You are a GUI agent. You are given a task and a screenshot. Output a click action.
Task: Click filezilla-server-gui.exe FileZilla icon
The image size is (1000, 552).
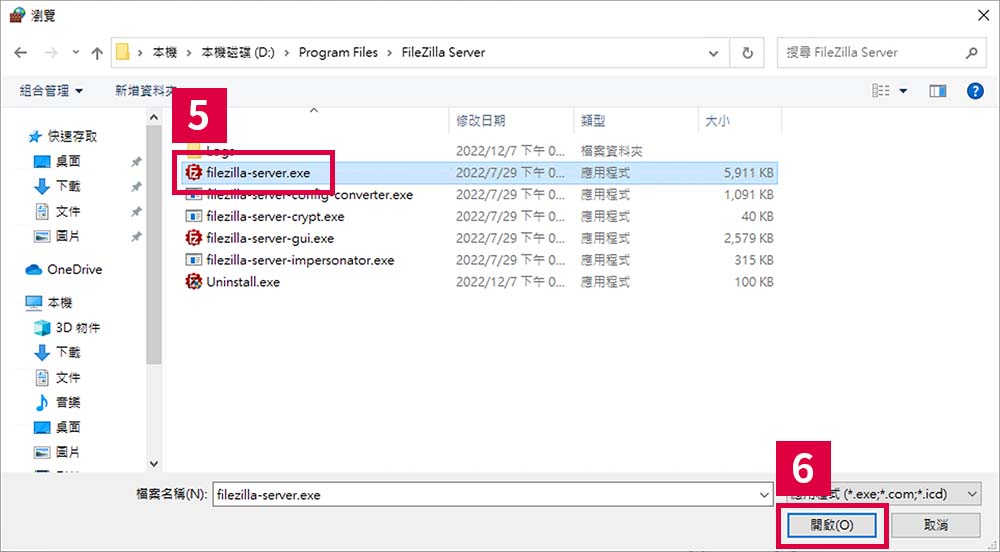(x=193, y=238)
